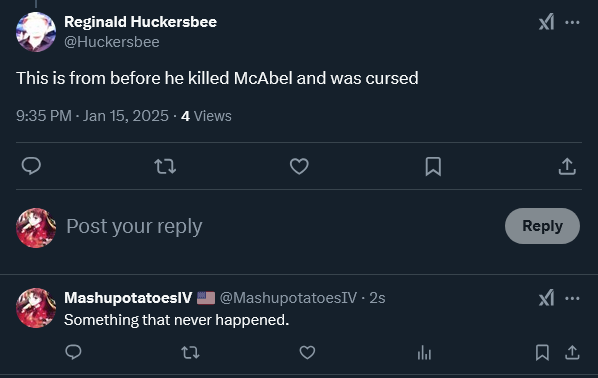Share Reginald Huckersbee's post

567,167
